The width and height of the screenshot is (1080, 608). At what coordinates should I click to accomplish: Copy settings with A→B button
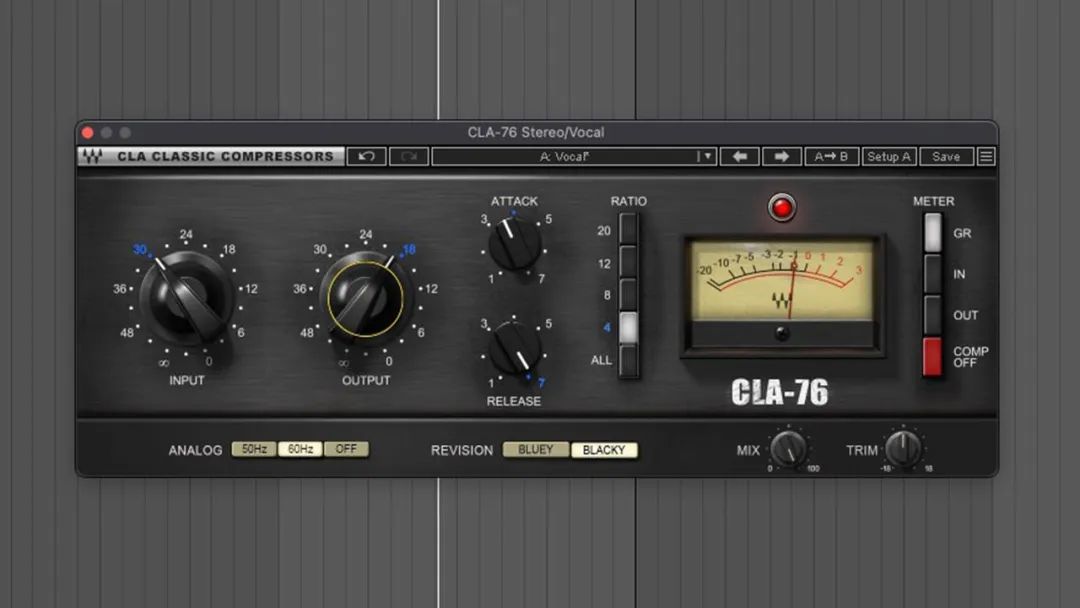click(831, 156)
